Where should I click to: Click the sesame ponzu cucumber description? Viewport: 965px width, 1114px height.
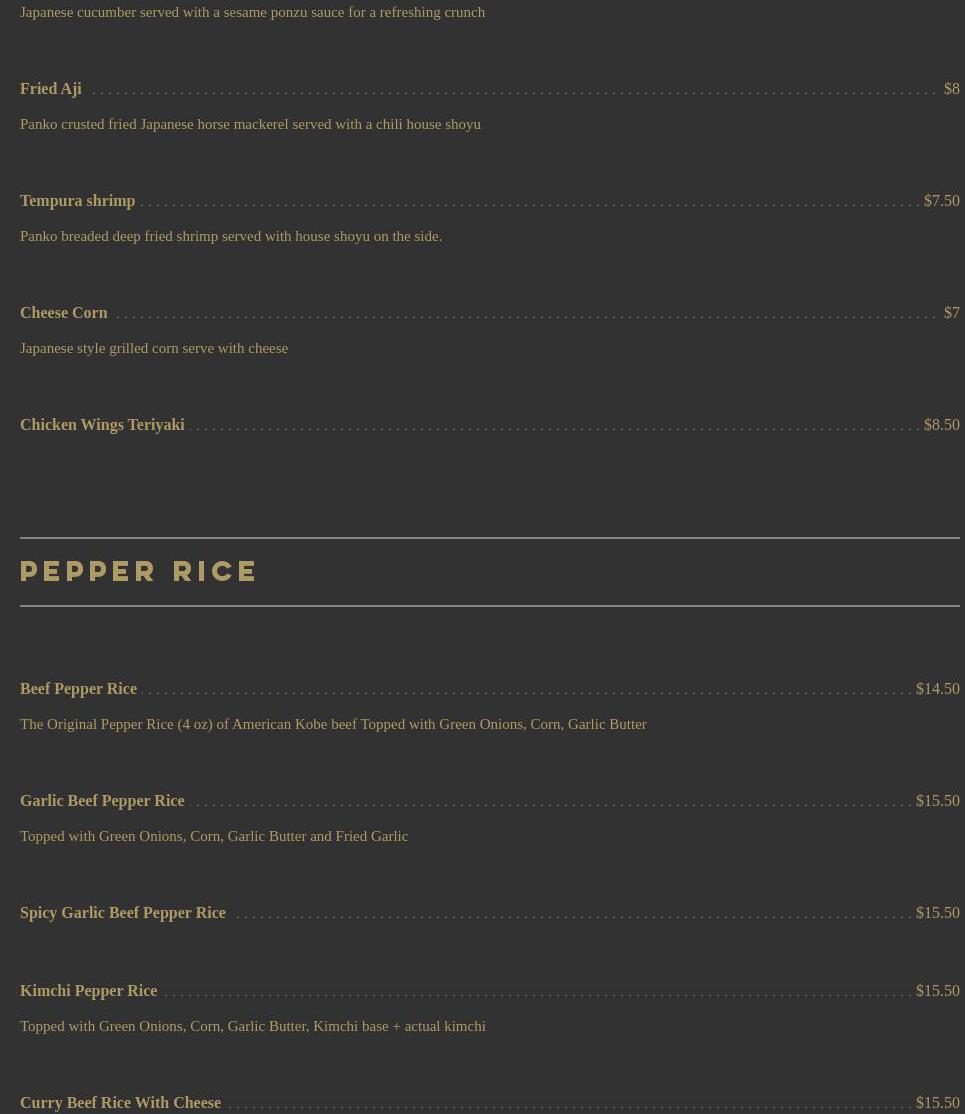click(252, 12)
